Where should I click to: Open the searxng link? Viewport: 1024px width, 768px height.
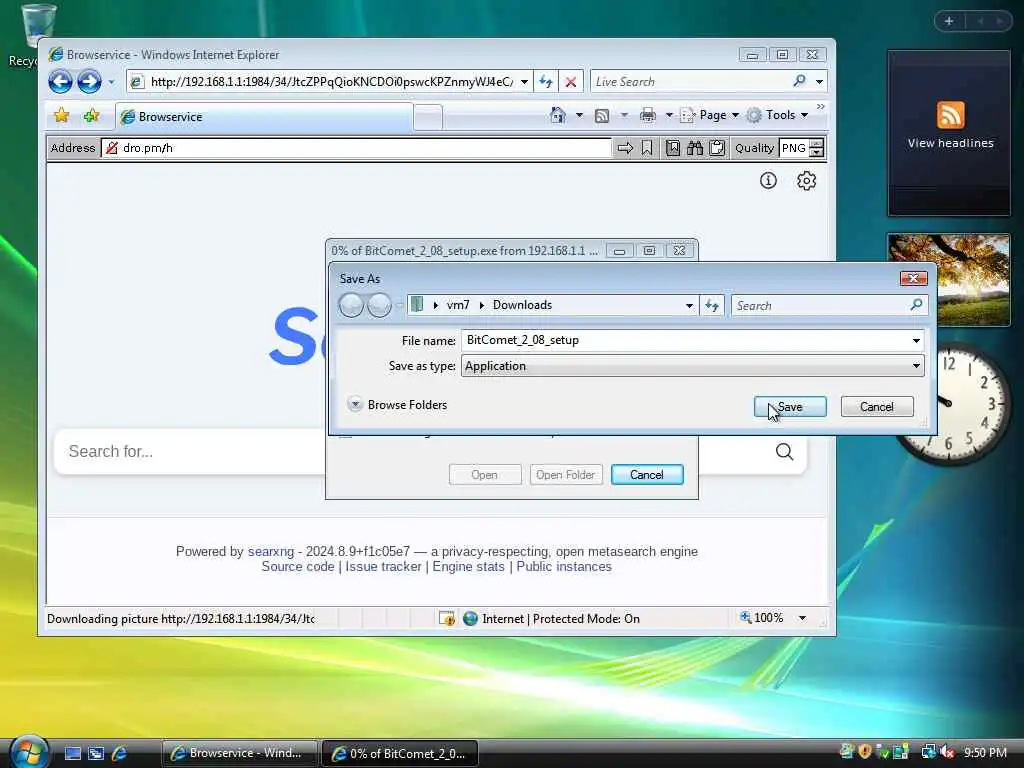[x=270, y=551]
